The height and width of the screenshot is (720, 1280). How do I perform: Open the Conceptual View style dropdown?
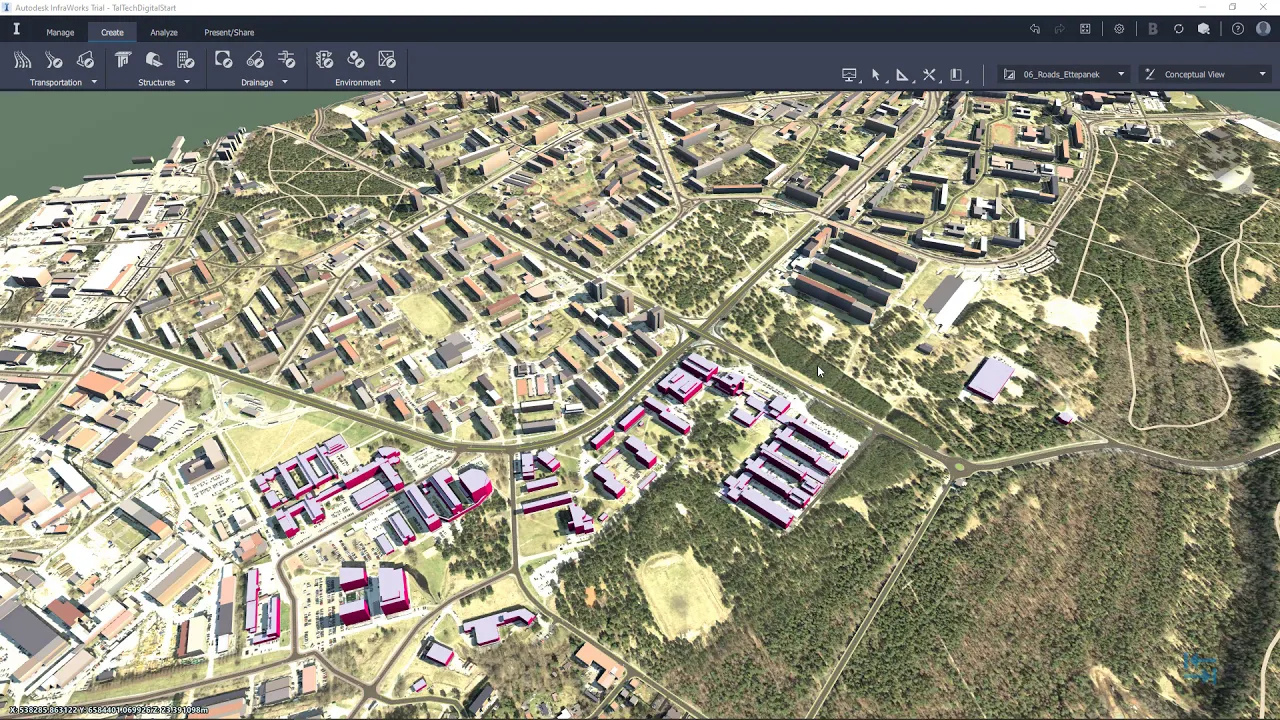click(1206, 74)
